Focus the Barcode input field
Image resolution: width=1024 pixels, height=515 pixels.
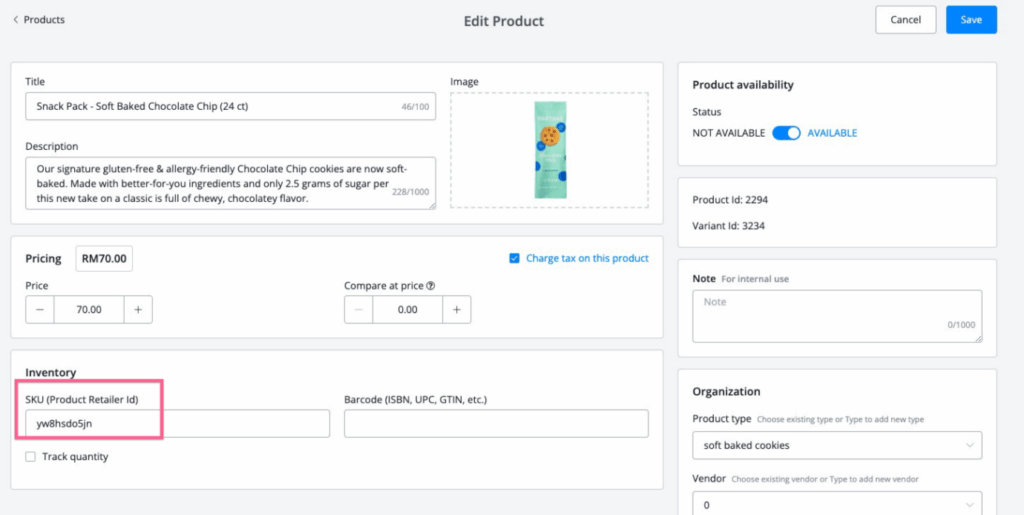(496, 424)
